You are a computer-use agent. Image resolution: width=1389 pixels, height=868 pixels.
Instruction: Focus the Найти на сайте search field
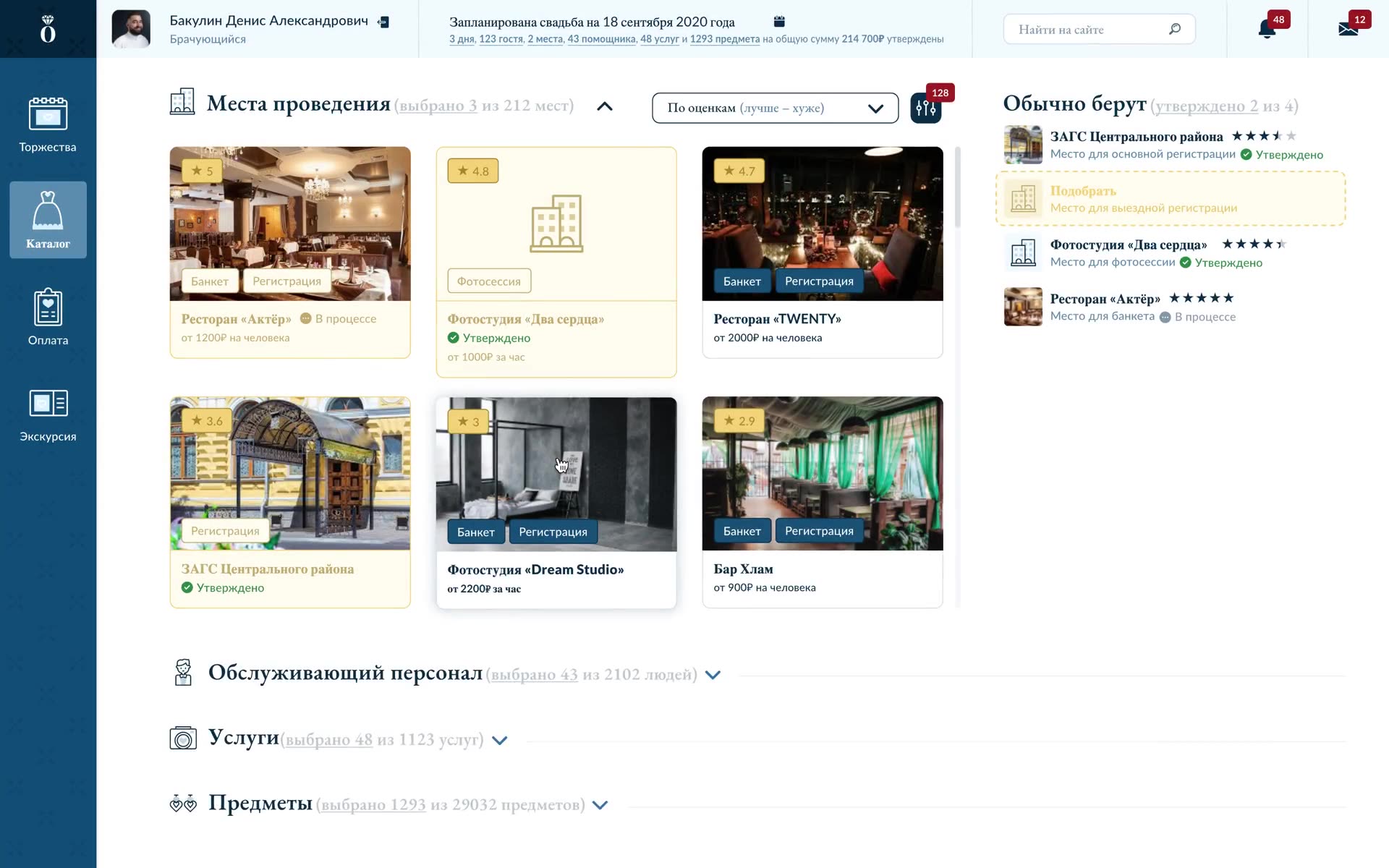point(1099,29)
